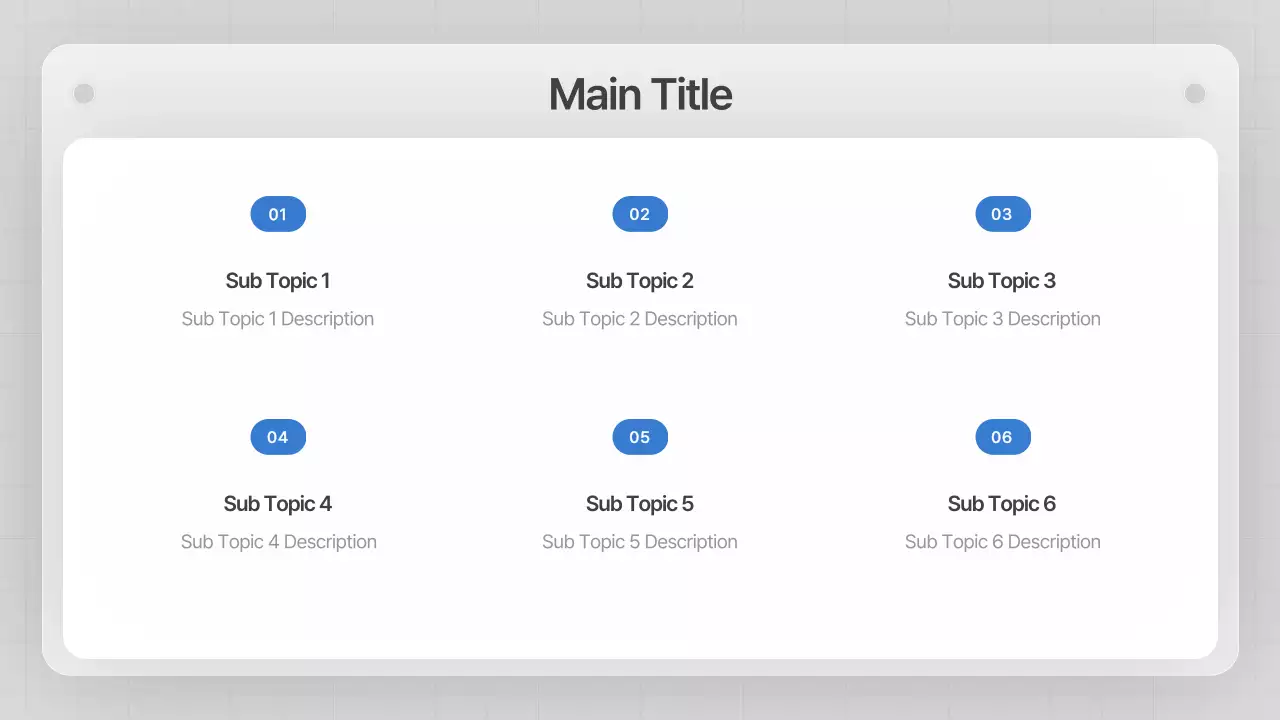1280x720 pixels.
Task: Click the Sub Topic 5 heading
Action: [640, 504]
